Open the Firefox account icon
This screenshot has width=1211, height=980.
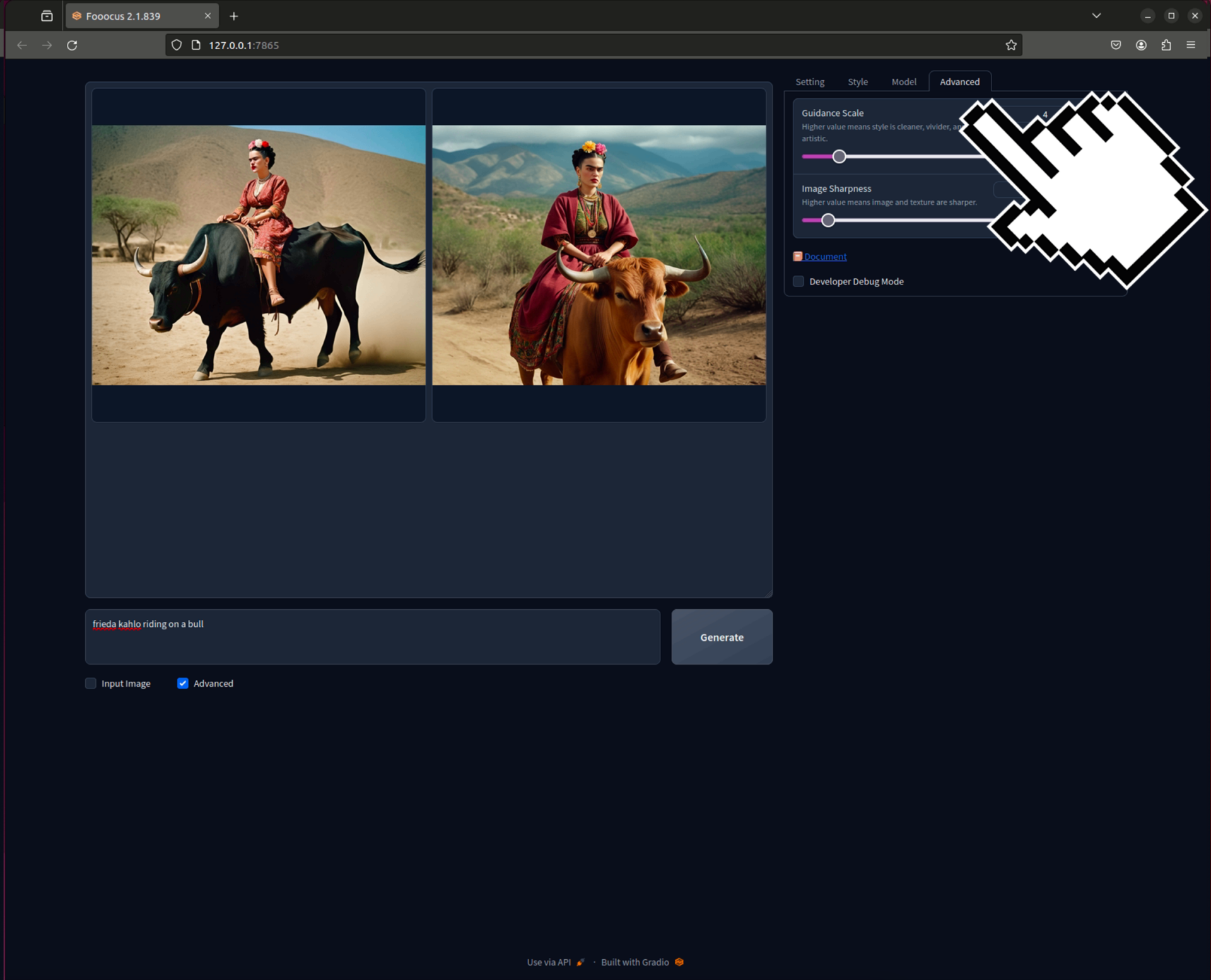click(x=1141, y=45)
